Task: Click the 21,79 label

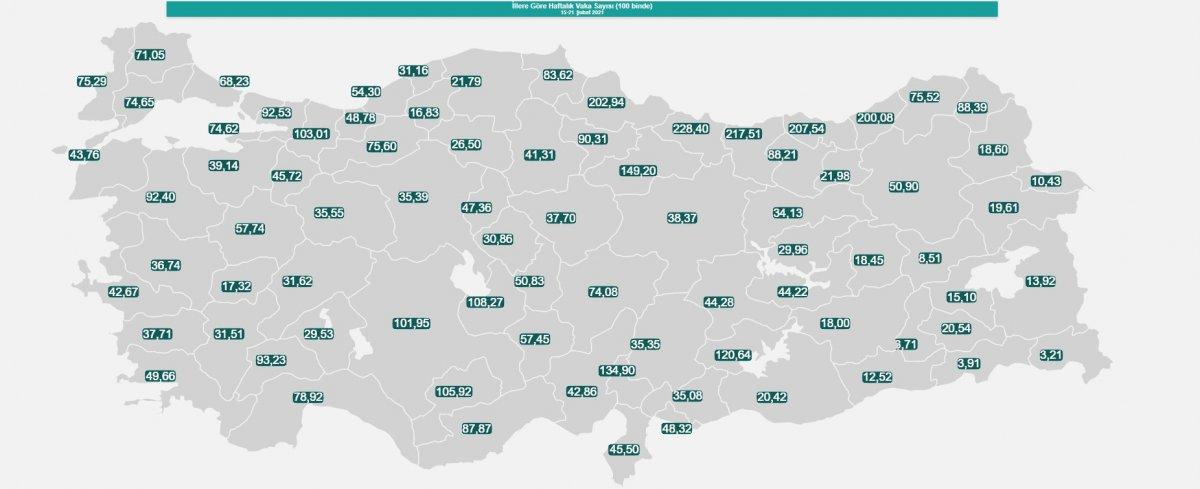Action: (x=466, y=81)
